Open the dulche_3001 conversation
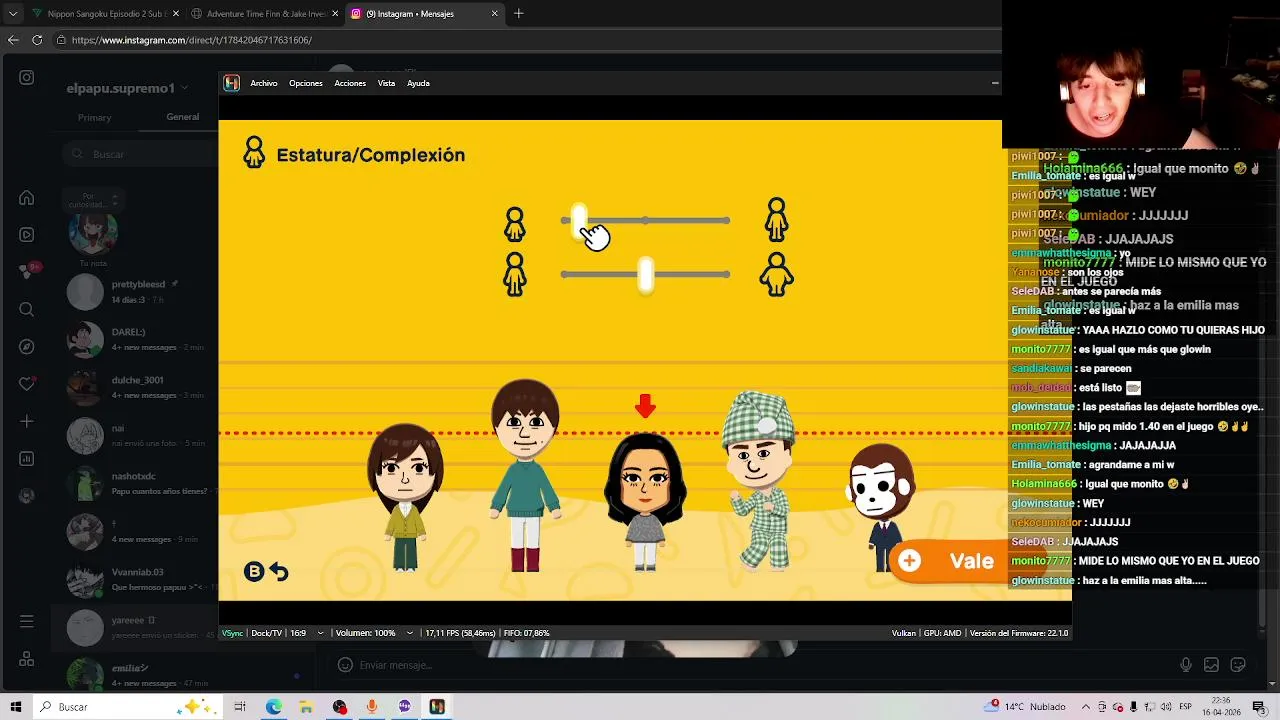Viewport: 1280px width, 720px height. click(135, 387)
